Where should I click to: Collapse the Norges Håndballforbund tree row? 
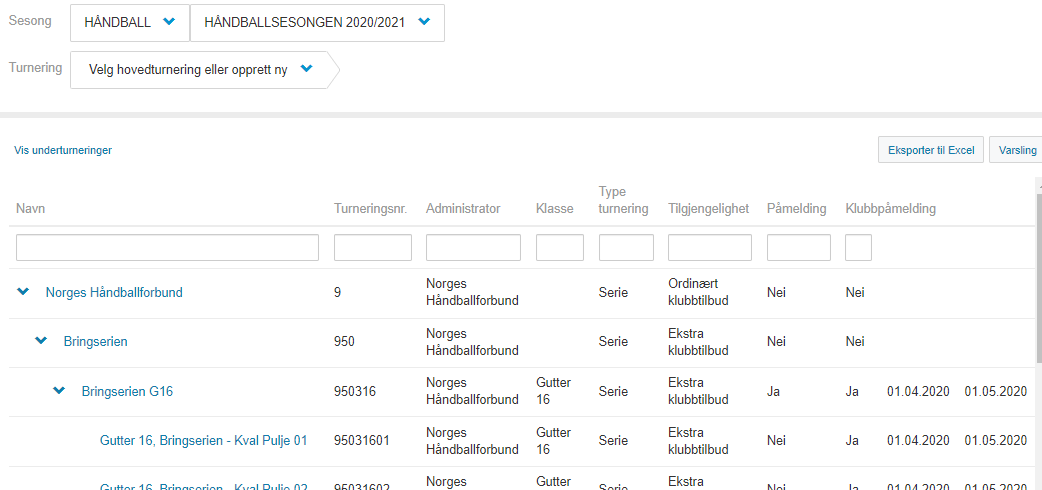(x=23, y=292)
